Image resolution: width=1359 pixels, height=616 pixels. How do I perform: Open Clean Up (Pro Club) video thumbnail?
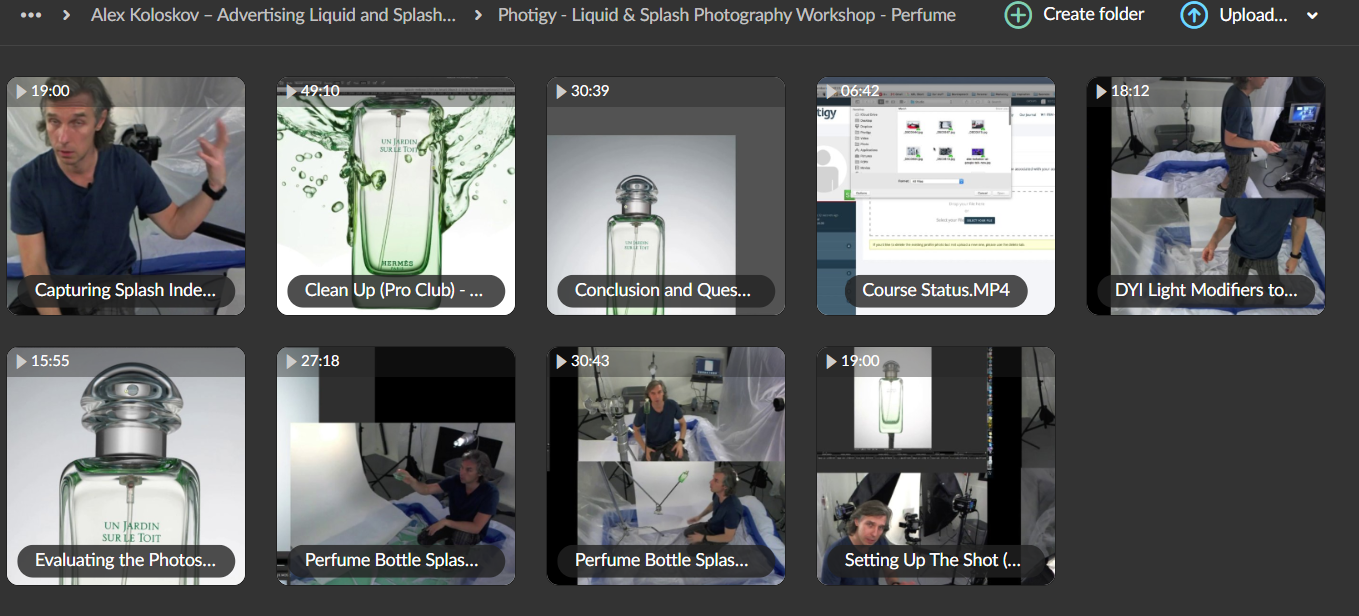click(x=395, y=195)
